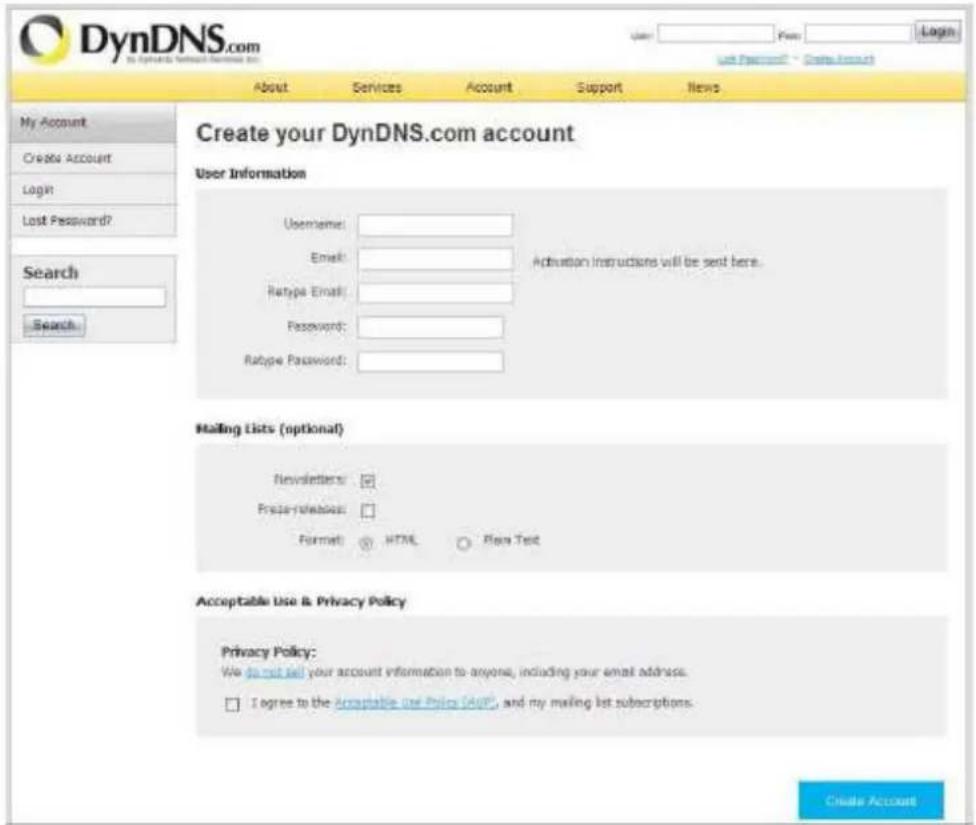Open the Acceptable Use Policy (AUP) link

tap(415, 703)
